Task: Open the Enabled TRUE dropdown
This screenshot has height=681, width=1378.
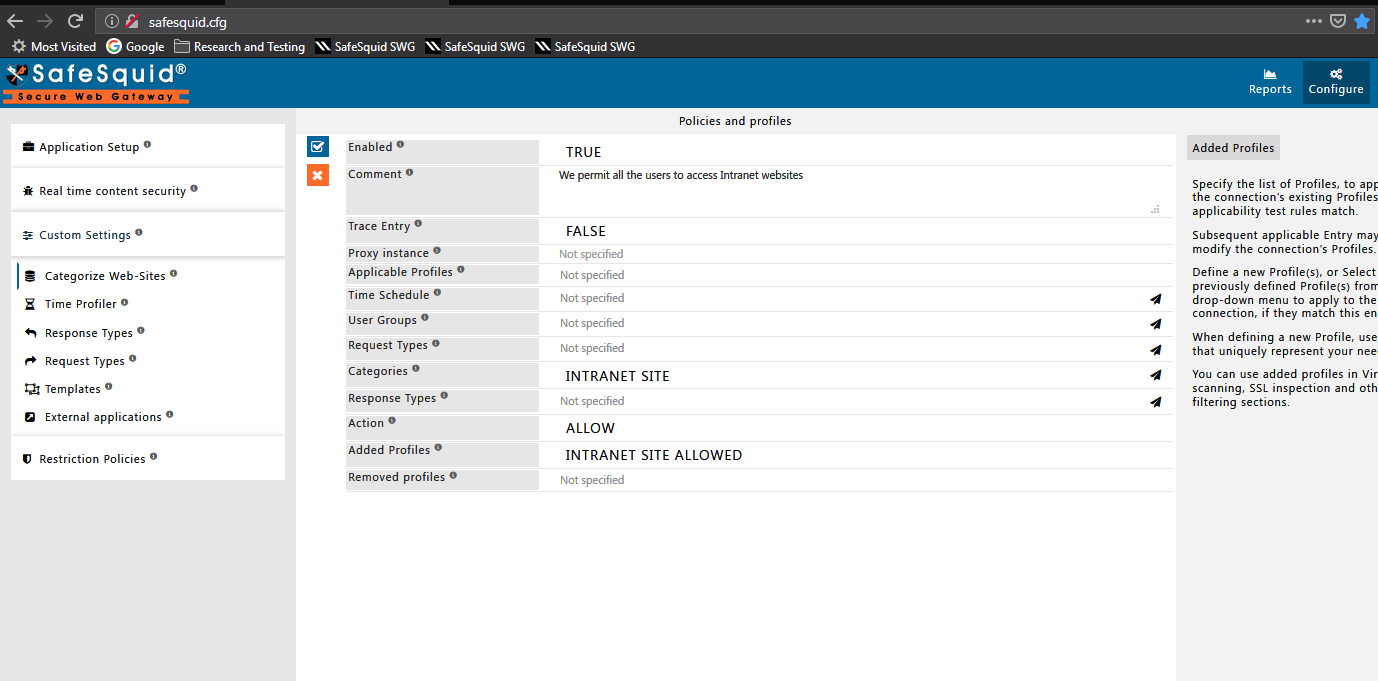Action: coord(855,152)
